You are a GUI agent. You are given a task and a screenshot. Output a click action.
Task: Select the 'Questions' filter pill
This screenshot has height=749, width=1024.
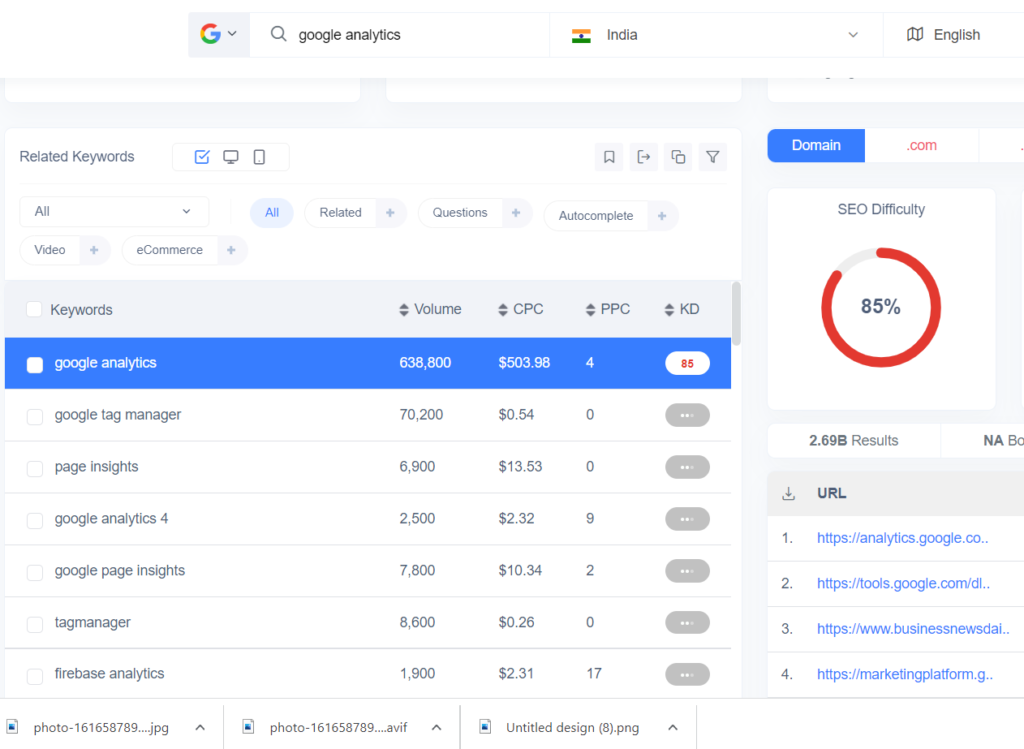pos(460,213)
